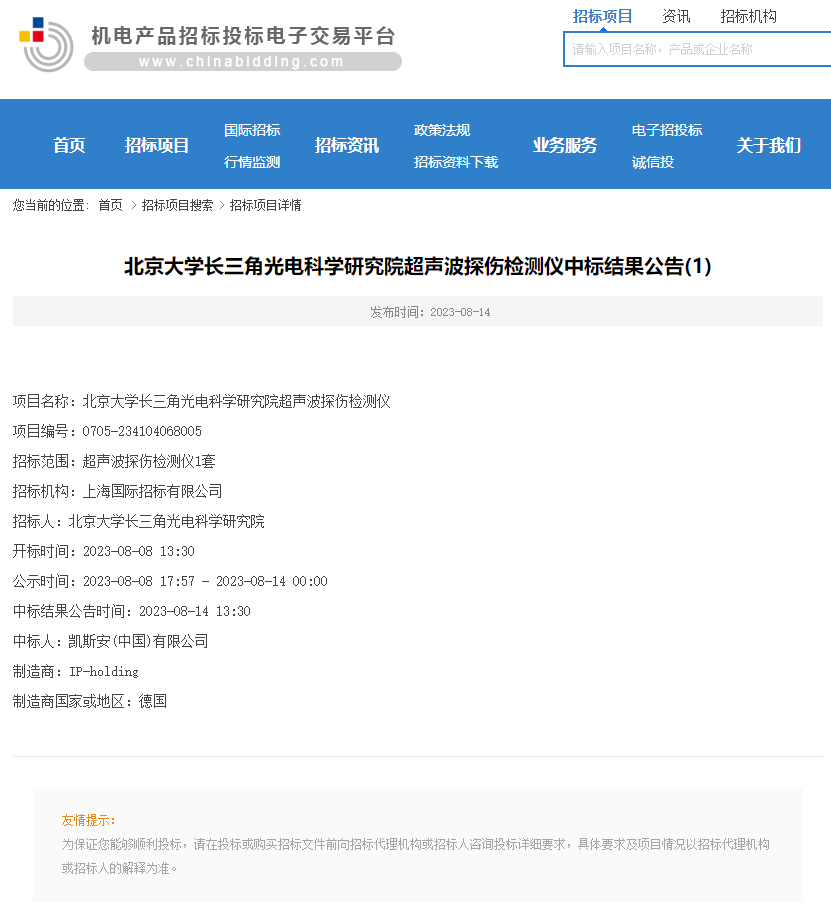The height and width of the screenshot is (921, 831).
Task: Click the 中标结果公告时间 line
Action: pyautogui.click(x=132, y=611)
